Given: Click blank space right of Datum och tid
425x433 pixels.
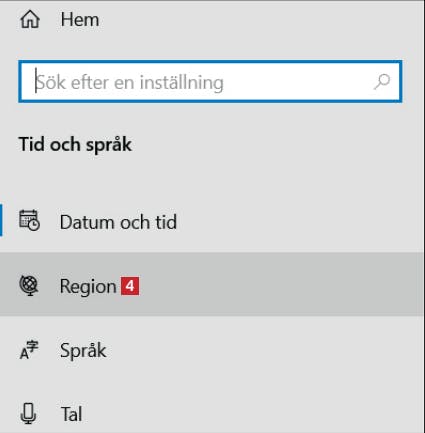Looking at the screenshot, I should 298,221.
